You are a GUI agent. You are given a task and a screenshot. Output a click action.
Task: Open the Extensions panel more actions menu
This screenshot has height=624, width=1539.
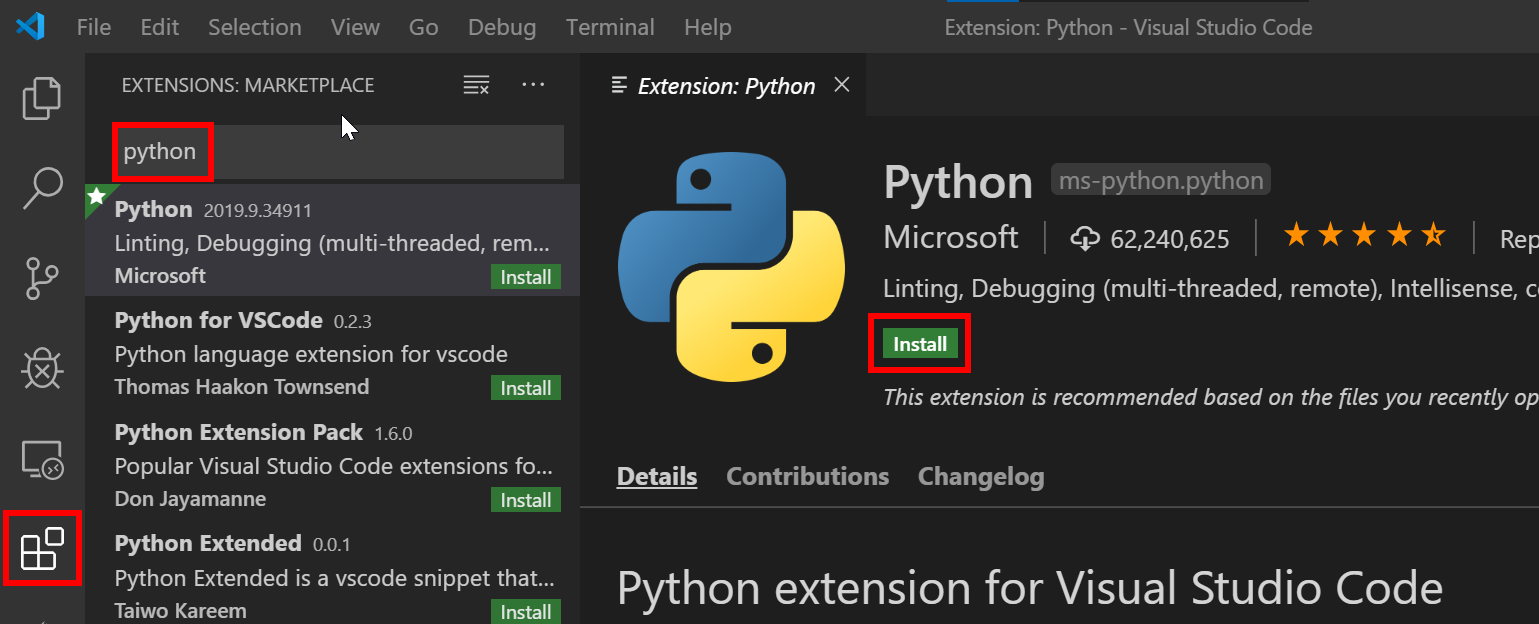(x=534, y=85)
